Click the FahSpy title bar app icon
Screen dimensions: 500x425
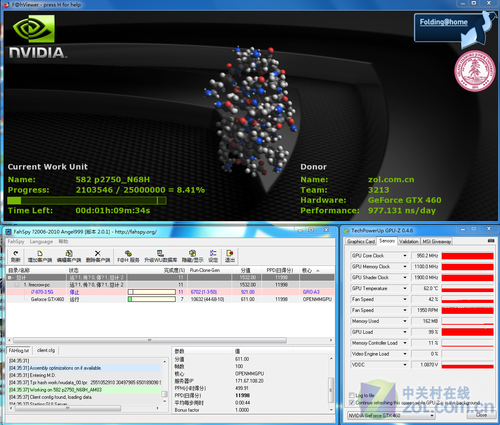(8, 232)
